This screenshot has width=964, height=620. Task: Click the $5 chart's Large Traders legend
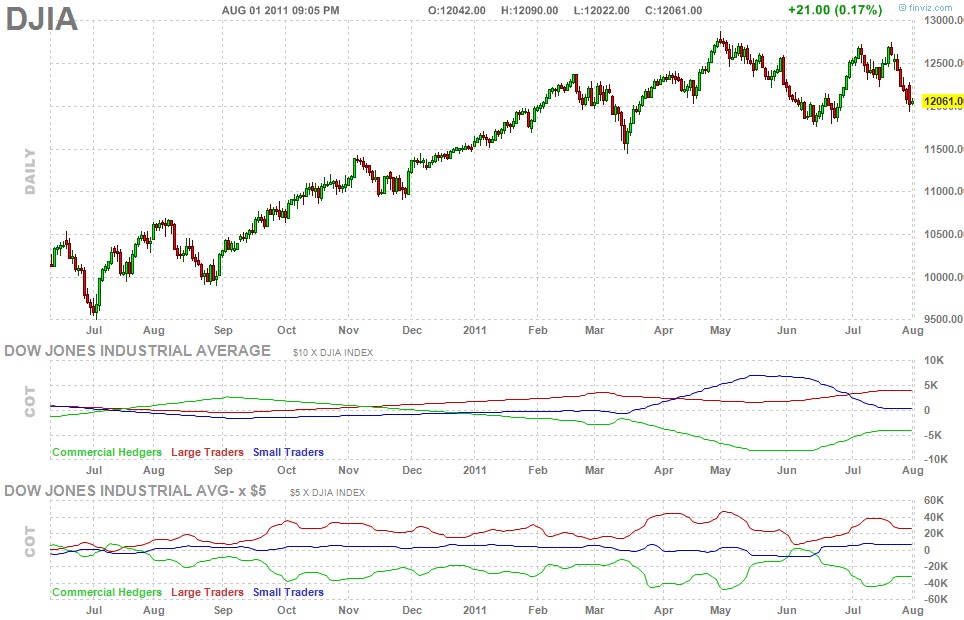pos(207,592)
